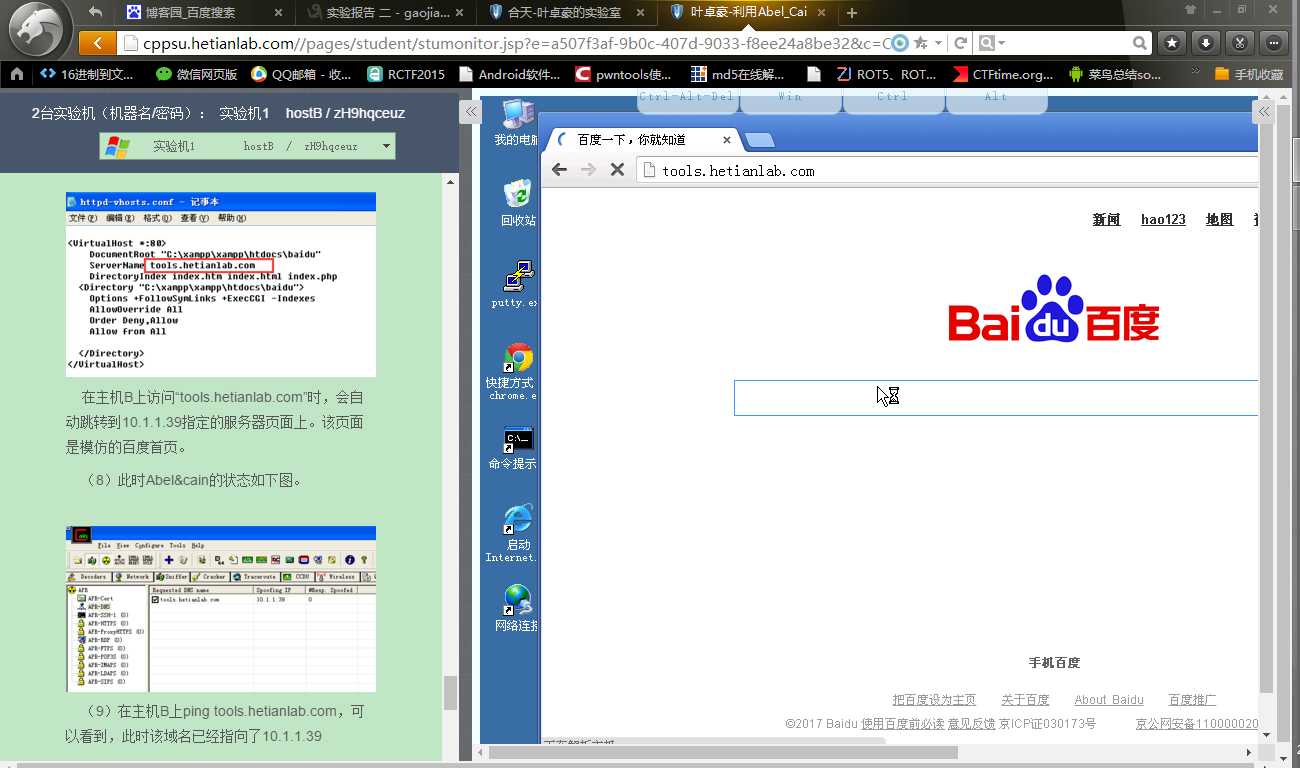Image resolution: width=1300 pixels, height=768 pixels.
Task: Open RCTF2015 bookmark
Action: (406, 74)
